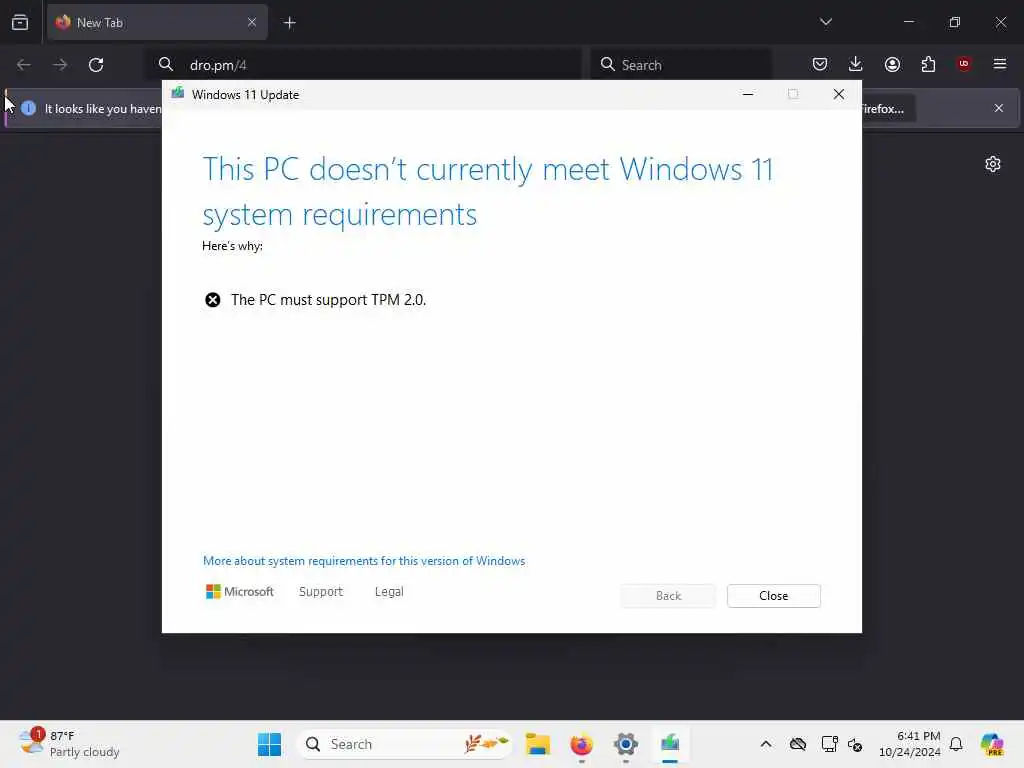Click 'The PC must support TPM 2.0.' text

click(328, 300)
